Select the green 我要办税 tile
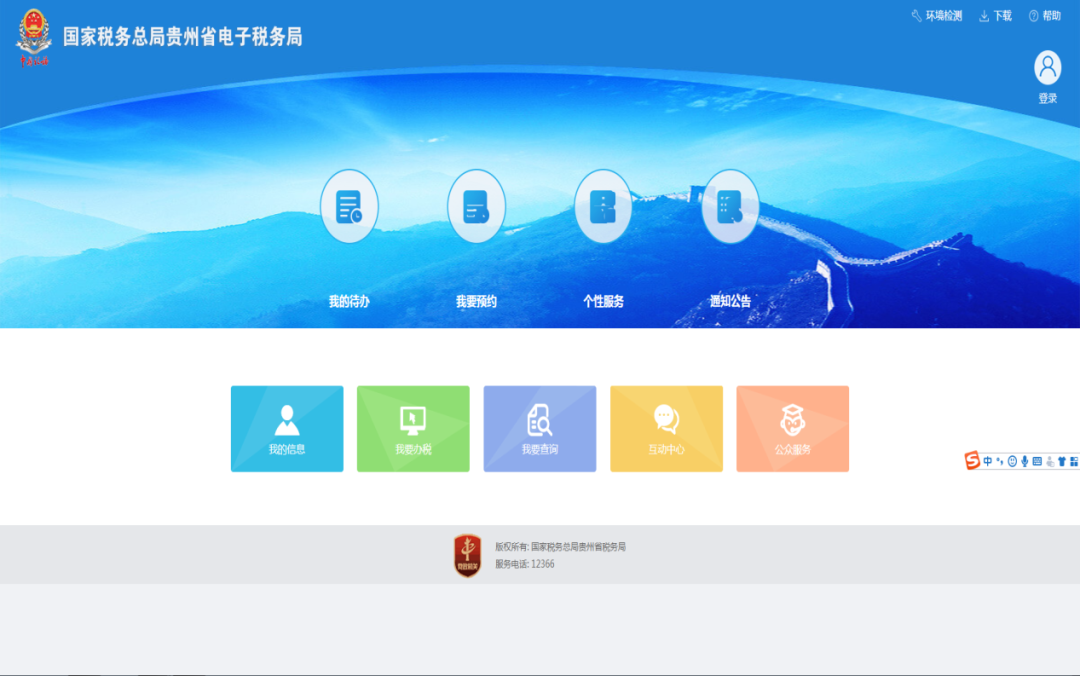 coord(413,429)
